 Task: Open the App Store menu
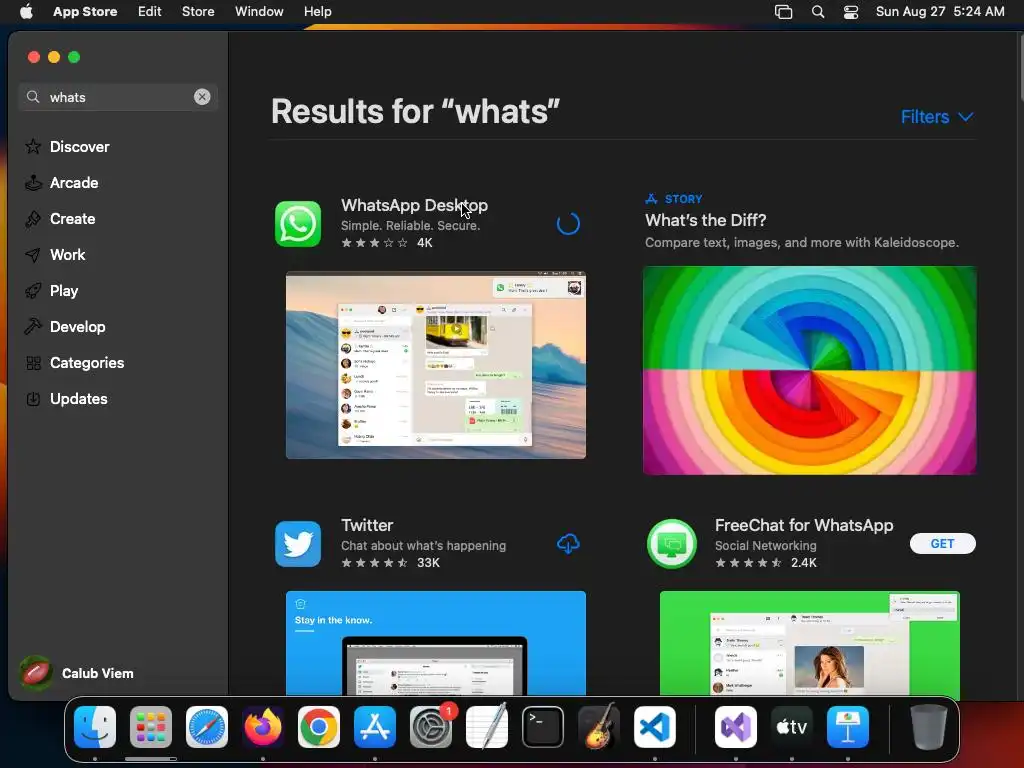(x=85, y=11)
